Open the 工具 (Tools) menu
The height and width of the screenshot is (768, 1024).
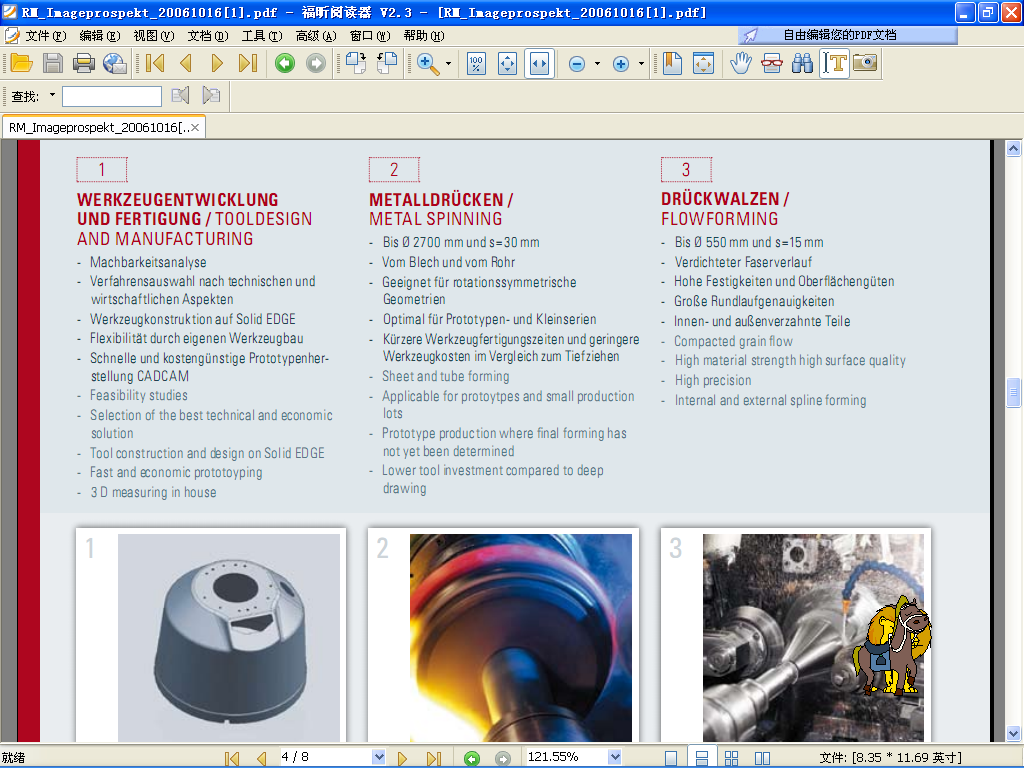[x=262, y=35]
